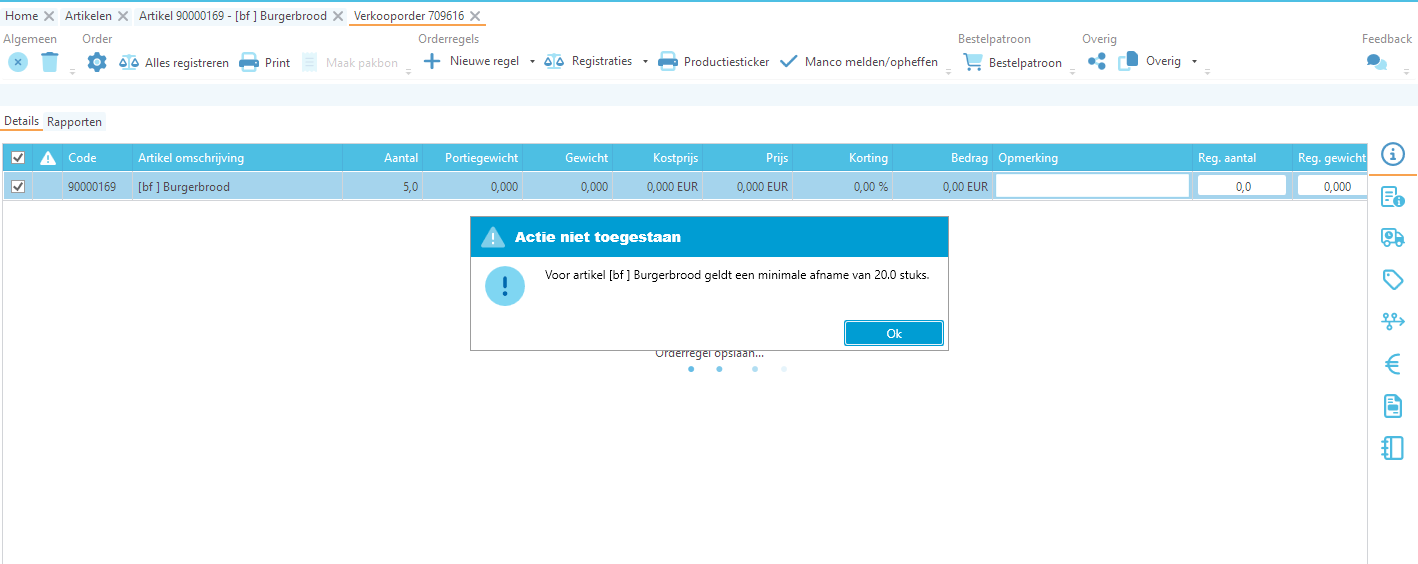The image size is (1418, 564).
Task: Expand the Registraties dropdown arrow
Action: click(645, 62)
